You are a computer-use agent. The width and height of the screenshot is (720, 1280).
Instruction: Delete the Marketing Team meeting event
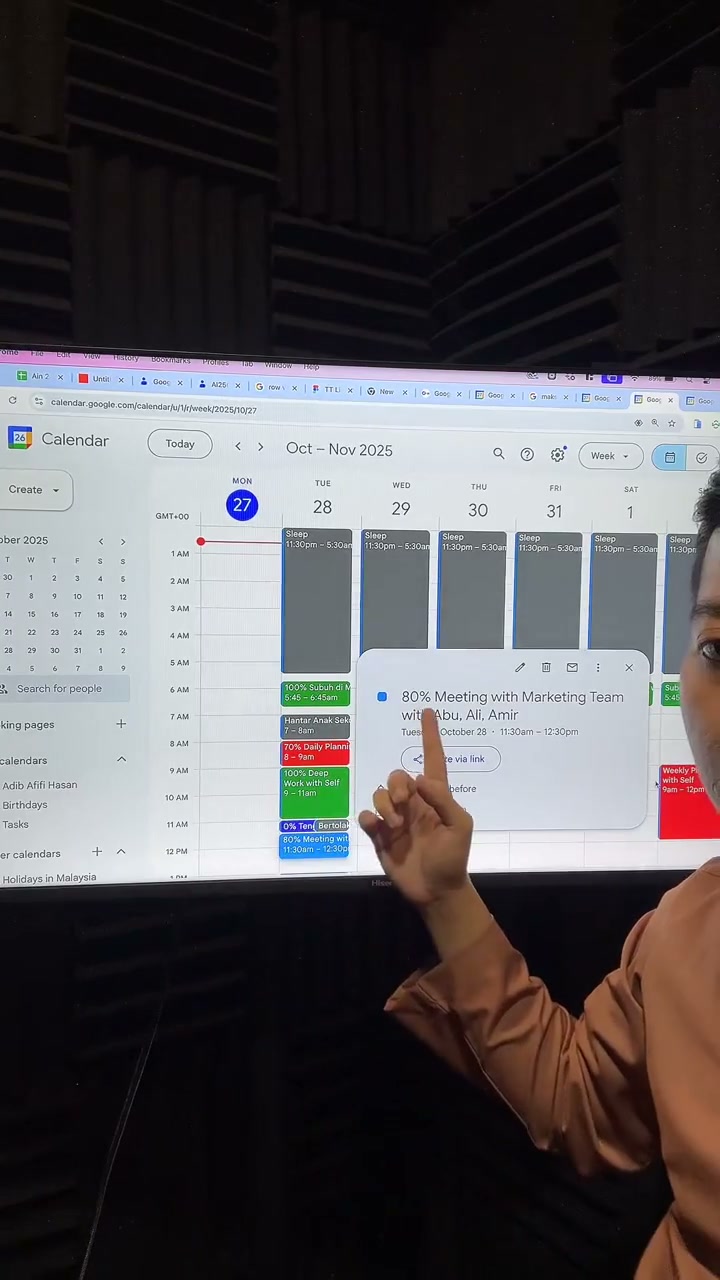click(x=546, y=667)
